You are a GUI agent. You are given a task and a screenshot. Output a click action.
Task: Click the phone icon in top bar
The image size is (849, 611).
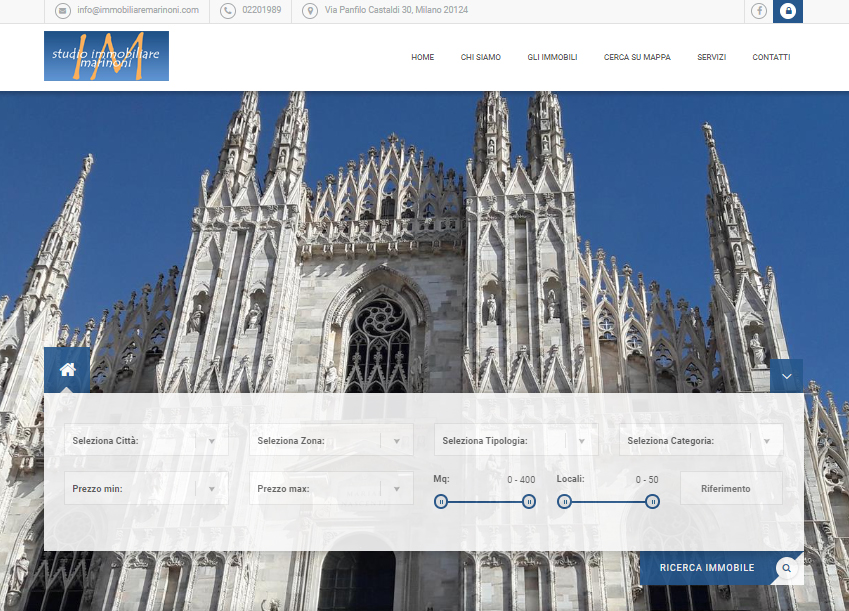[228, 10]
